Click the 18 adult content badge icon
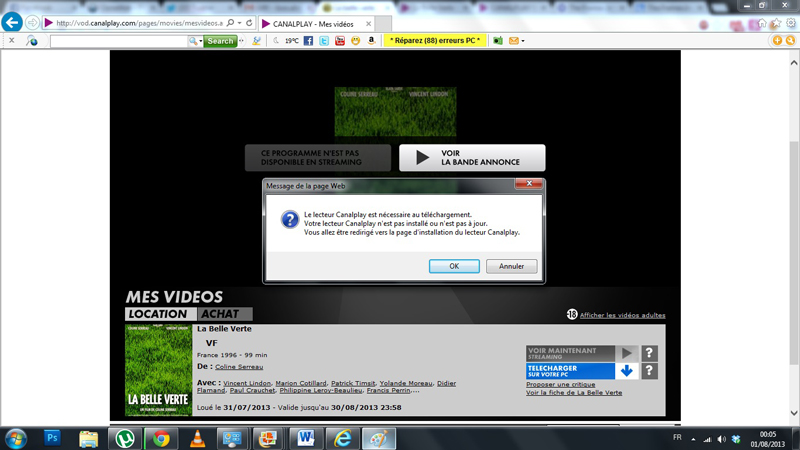Screen dimensions: 800x450 pyautogui.click(x=572, y=314)
